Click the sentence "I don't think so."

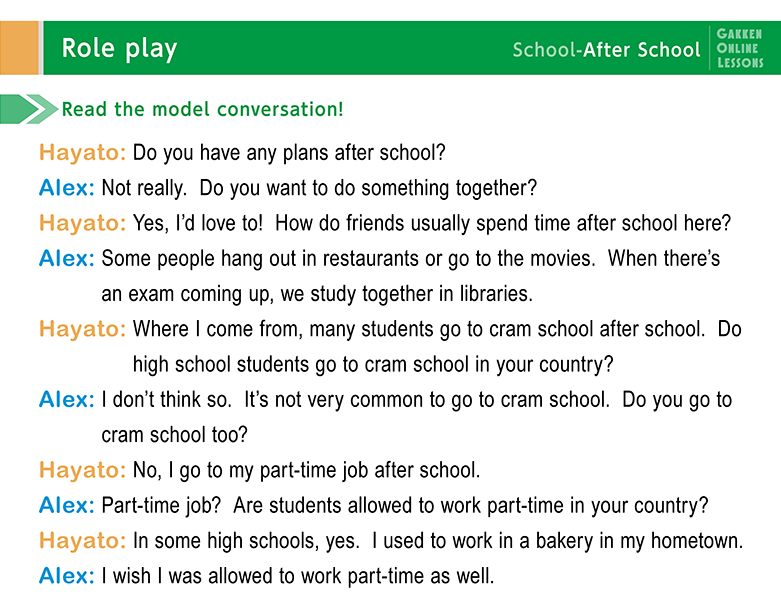tap(168, 400)
